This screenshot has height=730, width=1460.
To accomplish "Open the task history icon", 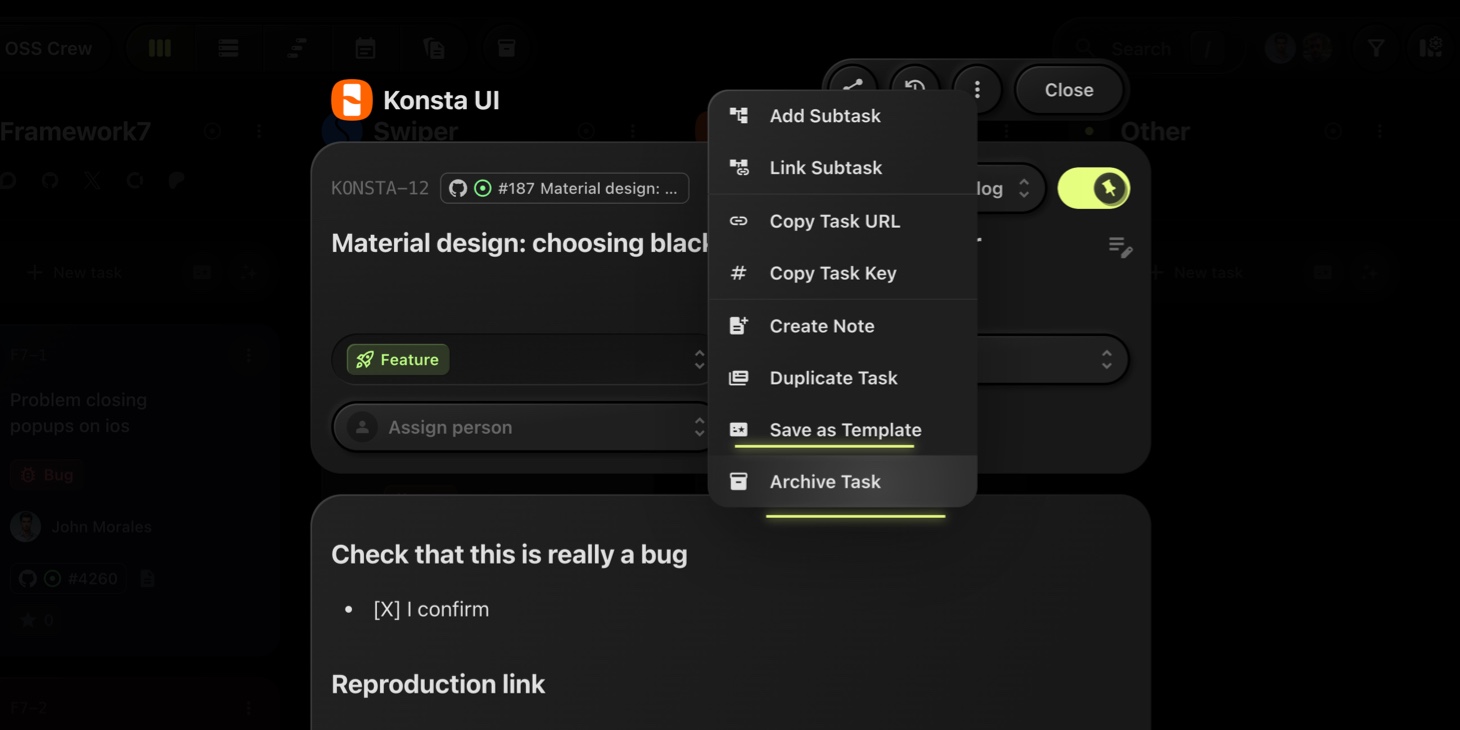I will coord(914,87).
